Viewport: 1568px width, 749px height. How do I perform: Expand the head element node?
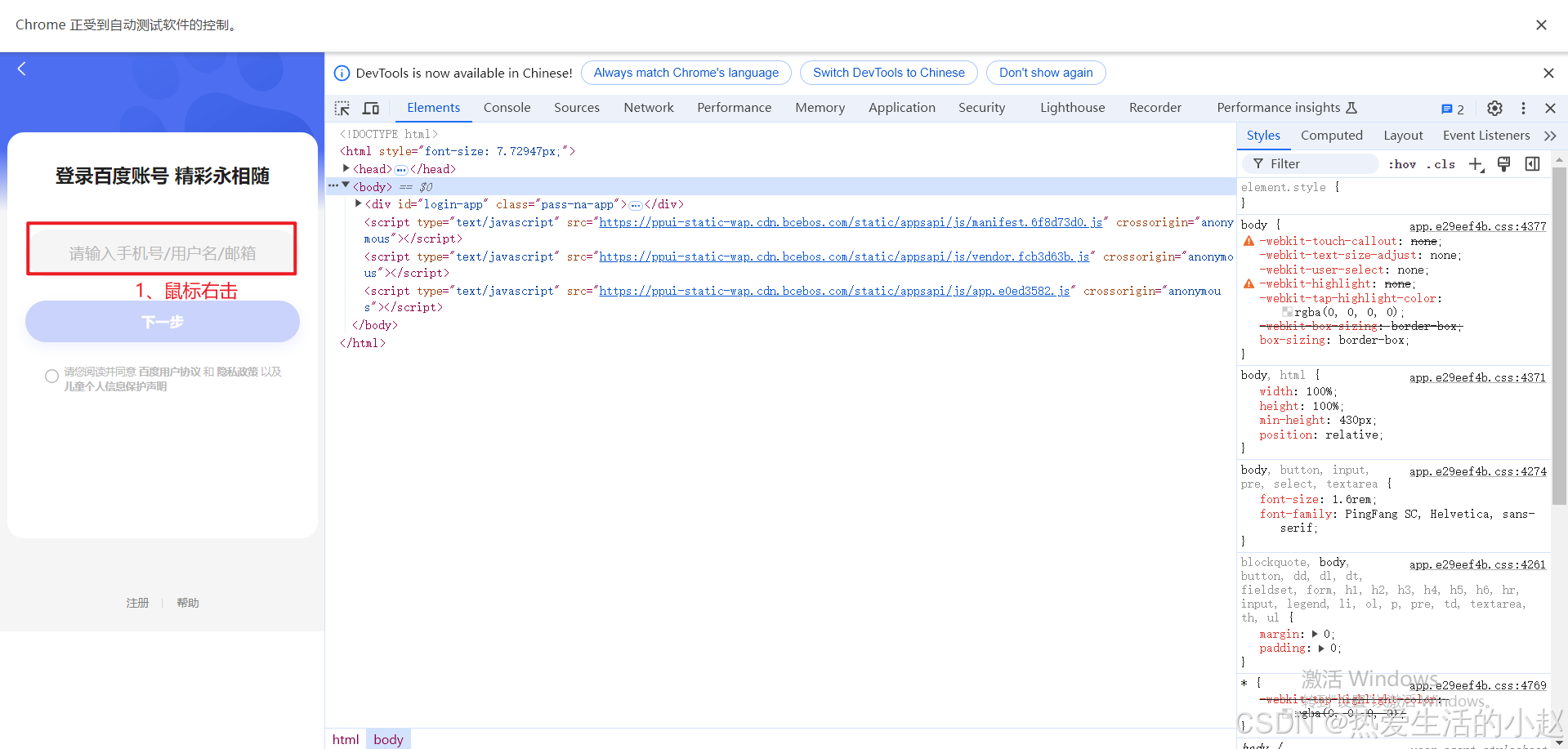coord(346,168)
